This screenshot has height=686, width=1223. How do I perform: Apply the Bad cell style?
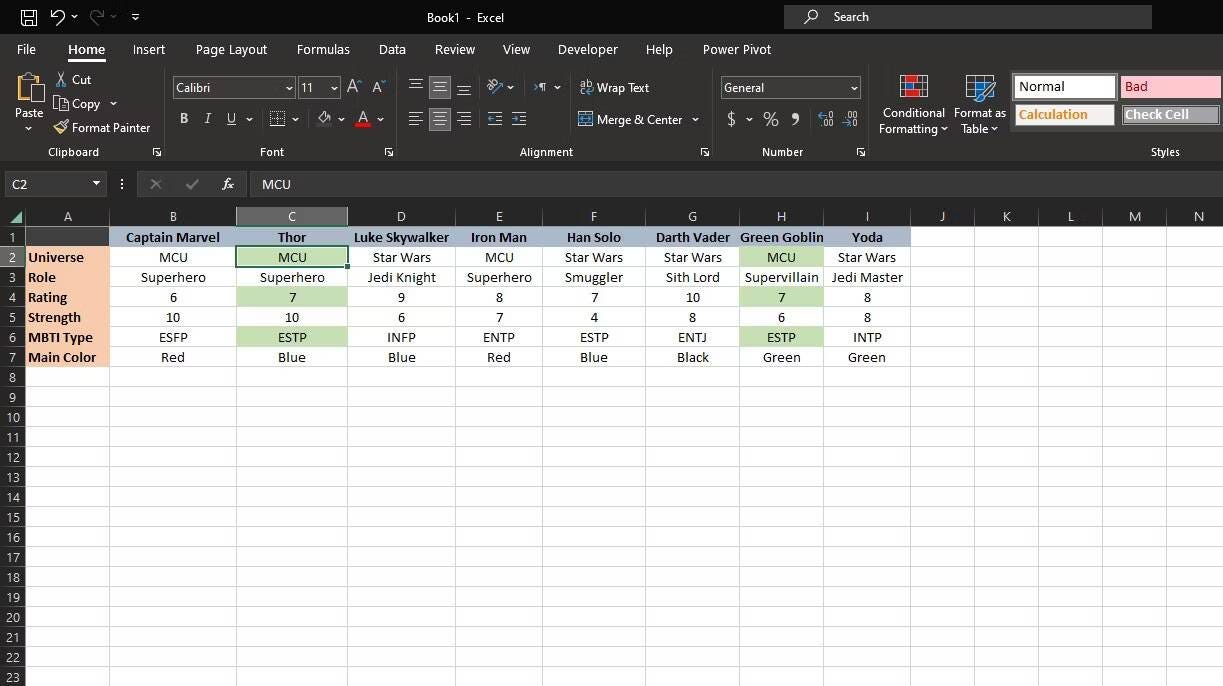click(1168, 86)
